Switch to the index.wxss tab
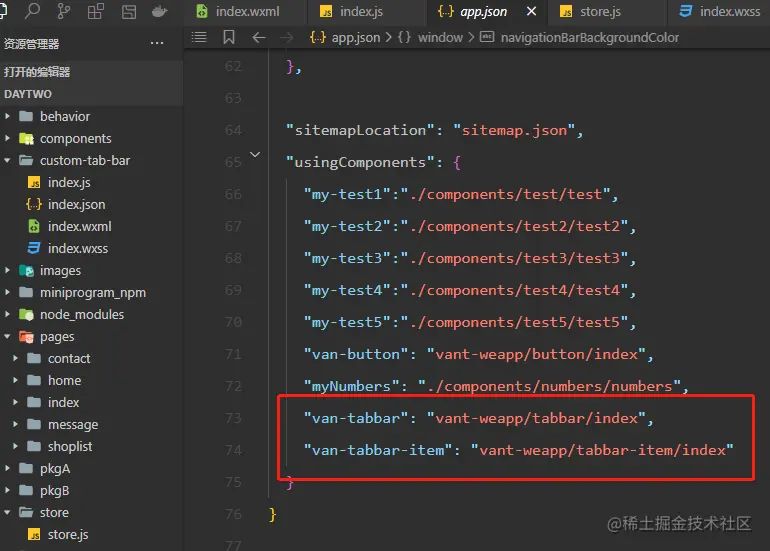Image resolution: width=770 pixels, height=551 pixels. click(x=720, y=11)
